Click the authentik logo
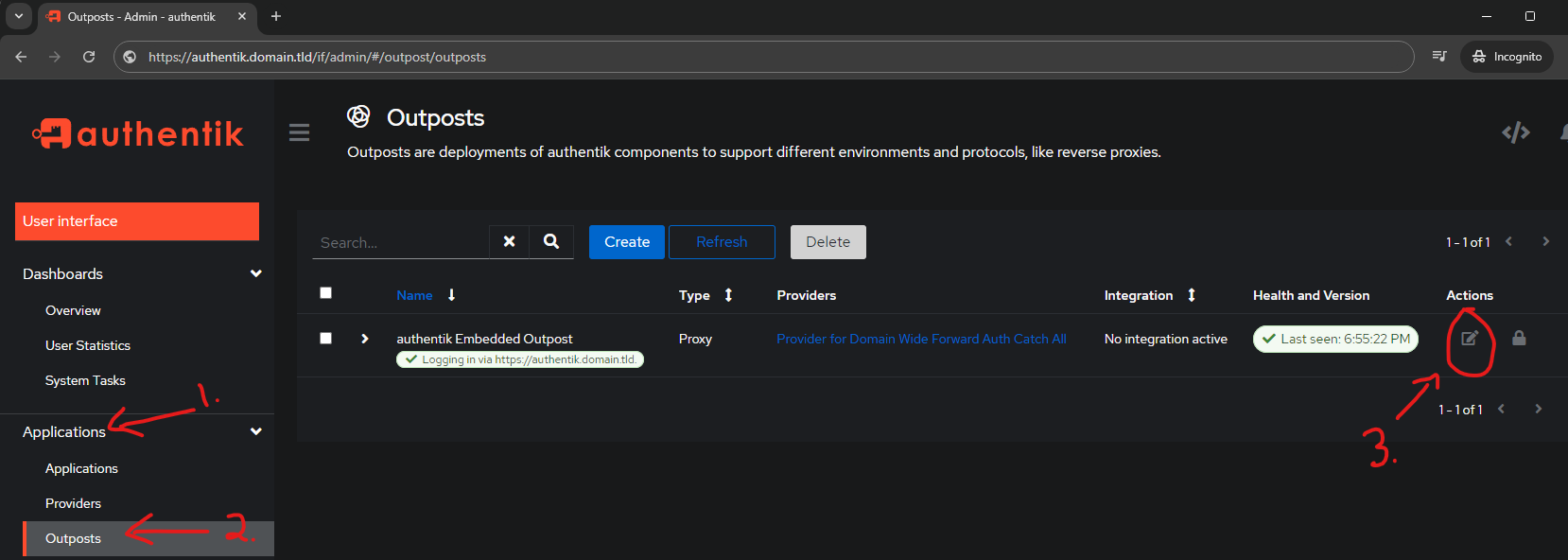Viewport: 1568px width, 560px height. (x=138, y=133)
